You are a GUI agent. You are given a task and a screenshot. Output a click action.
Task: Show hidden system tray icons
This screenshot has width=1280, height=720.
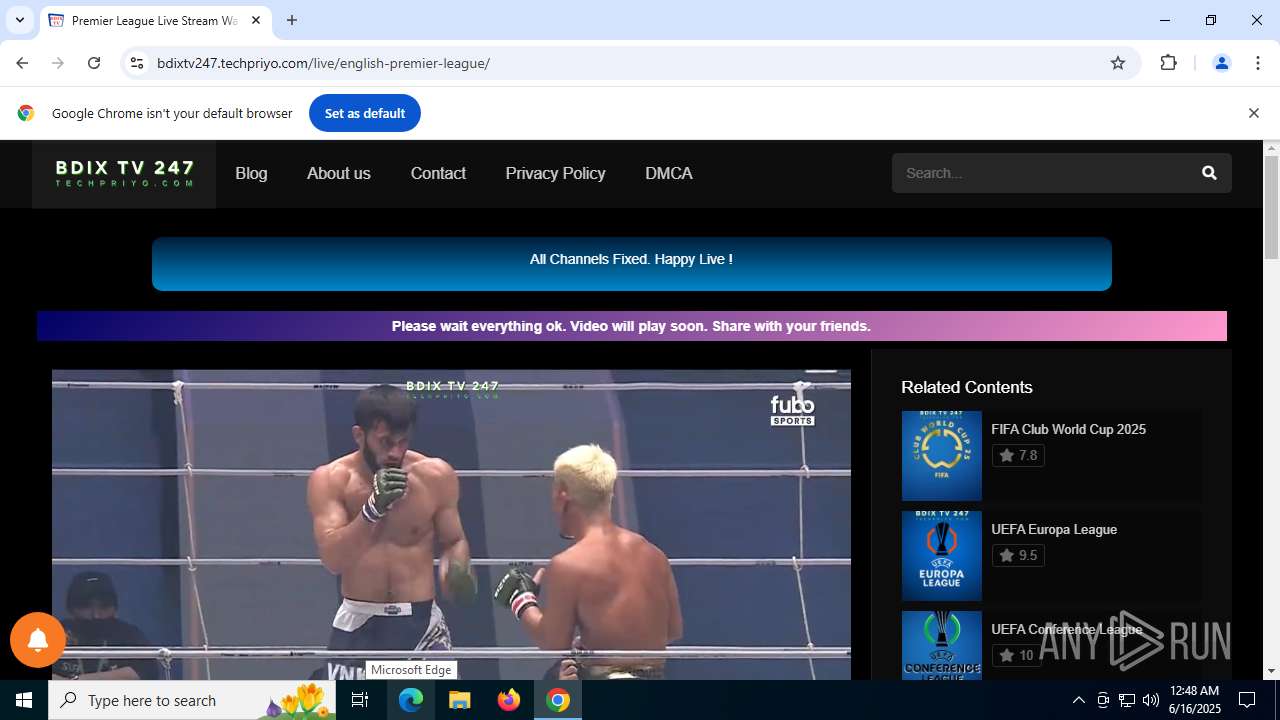tap(1078, 700)
